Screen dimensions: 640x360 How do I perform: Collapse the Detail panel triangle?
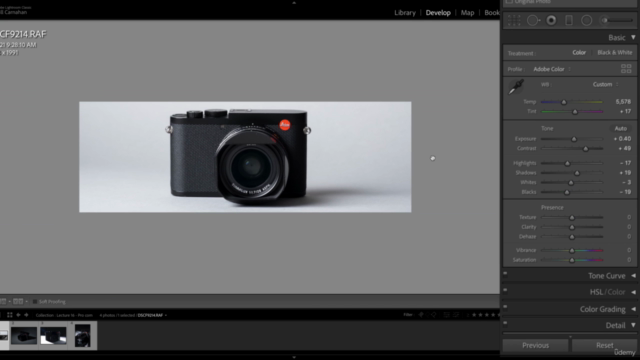point(633,325)
